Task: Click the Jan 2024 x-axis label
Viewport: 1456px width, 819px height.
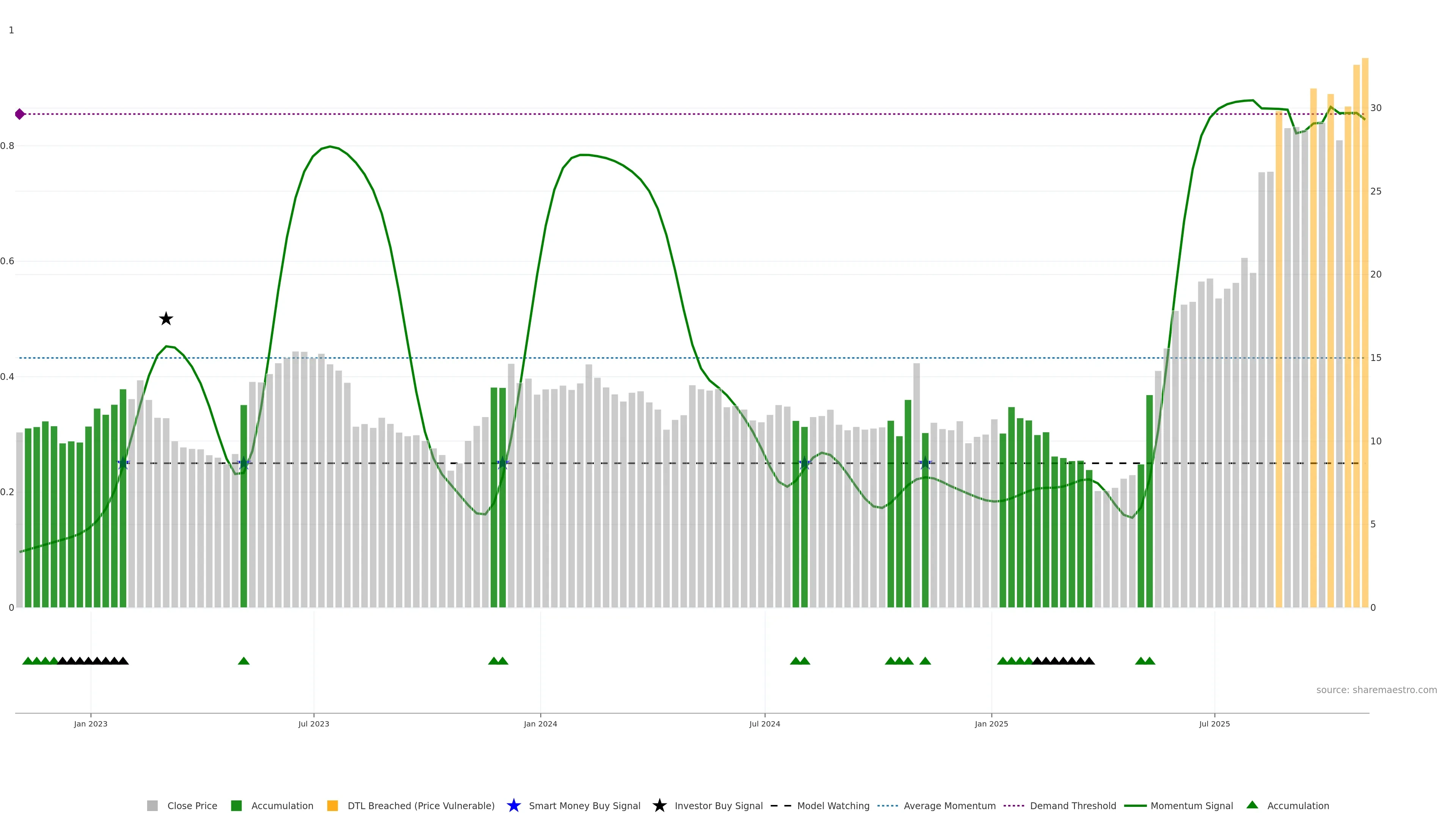Action: [540, 723]
